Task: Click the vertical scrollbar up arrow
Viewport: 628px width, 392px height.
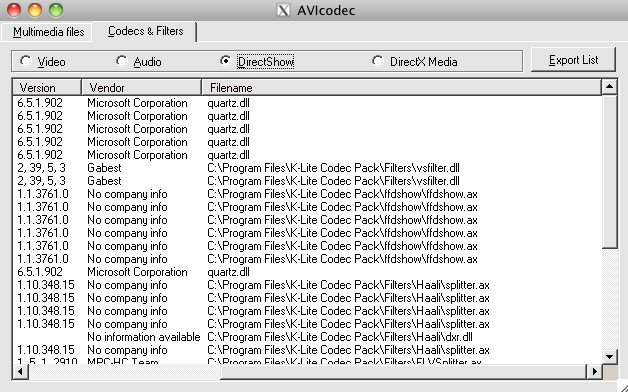Action: (x=610, y=86)
